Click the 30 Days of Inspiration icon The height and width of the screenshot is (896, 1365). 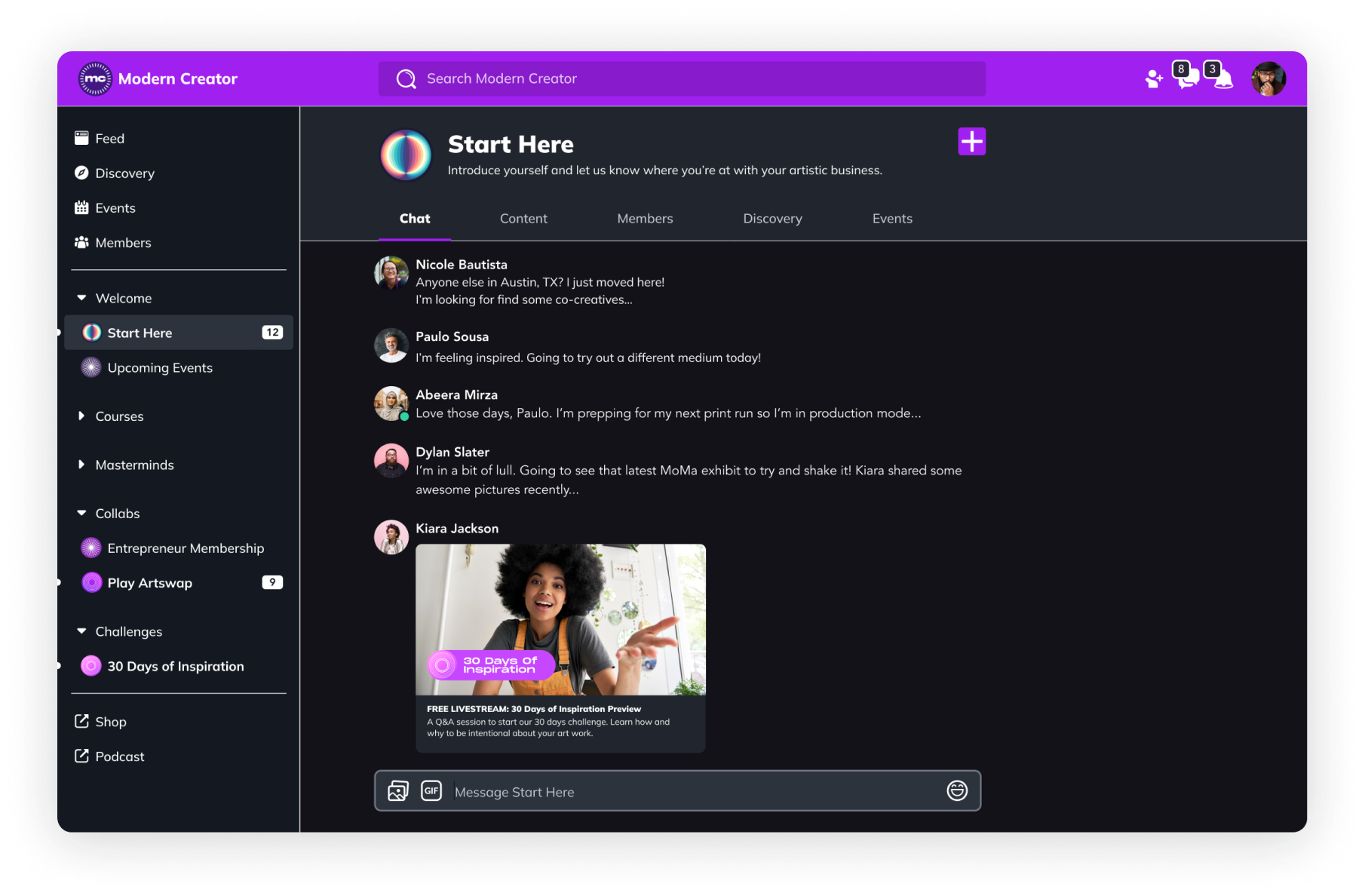pos(91,666)
